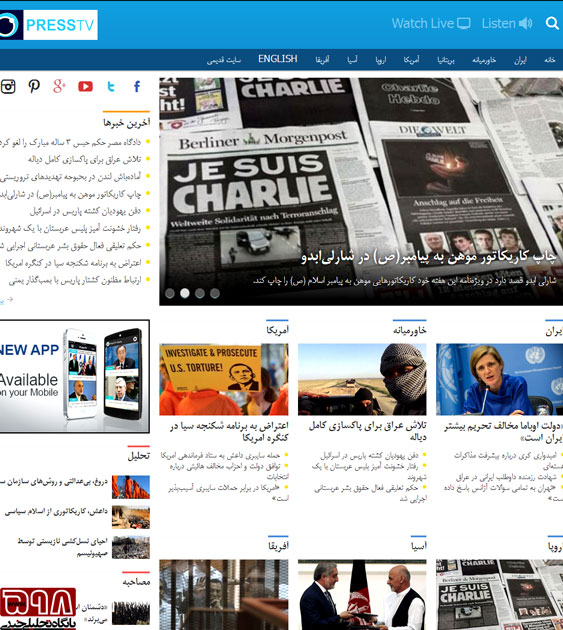Open the search magnifier icon
Viewport: 563px width, 630px height.
tap(552, 23)
